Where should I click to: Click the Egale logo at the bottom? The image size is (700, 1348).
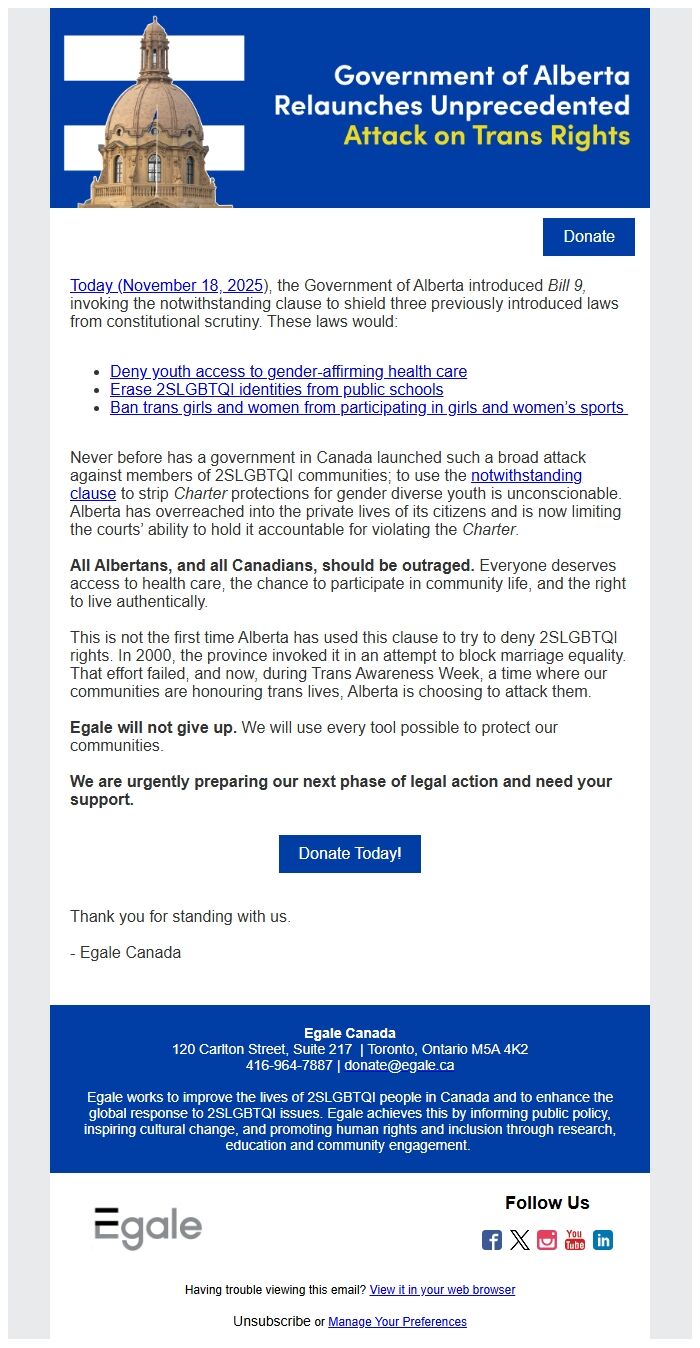click(146, 1220)
